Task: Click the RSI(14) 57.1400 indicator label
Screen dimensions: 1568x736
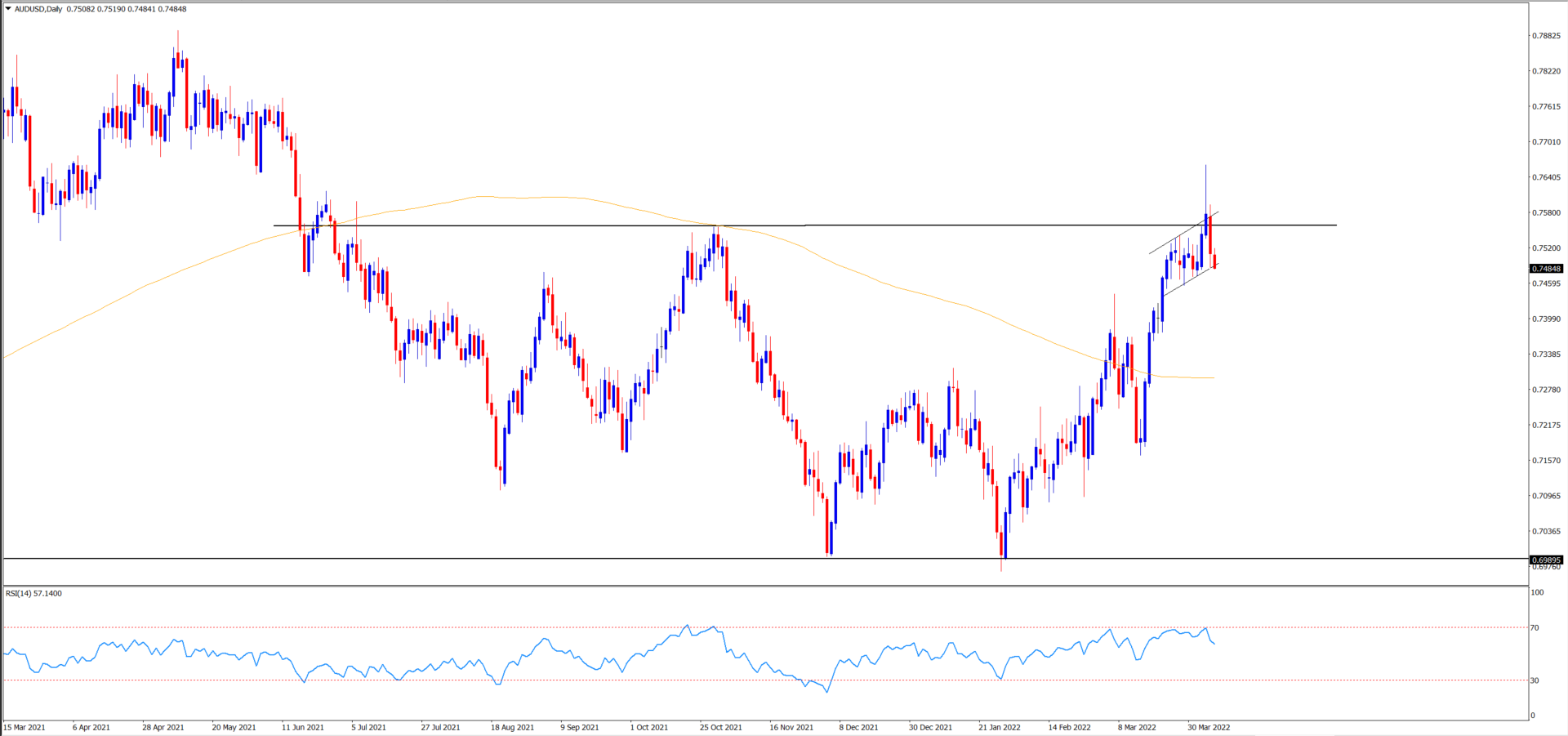Action: pyautogui.click(x=33, y=593)
